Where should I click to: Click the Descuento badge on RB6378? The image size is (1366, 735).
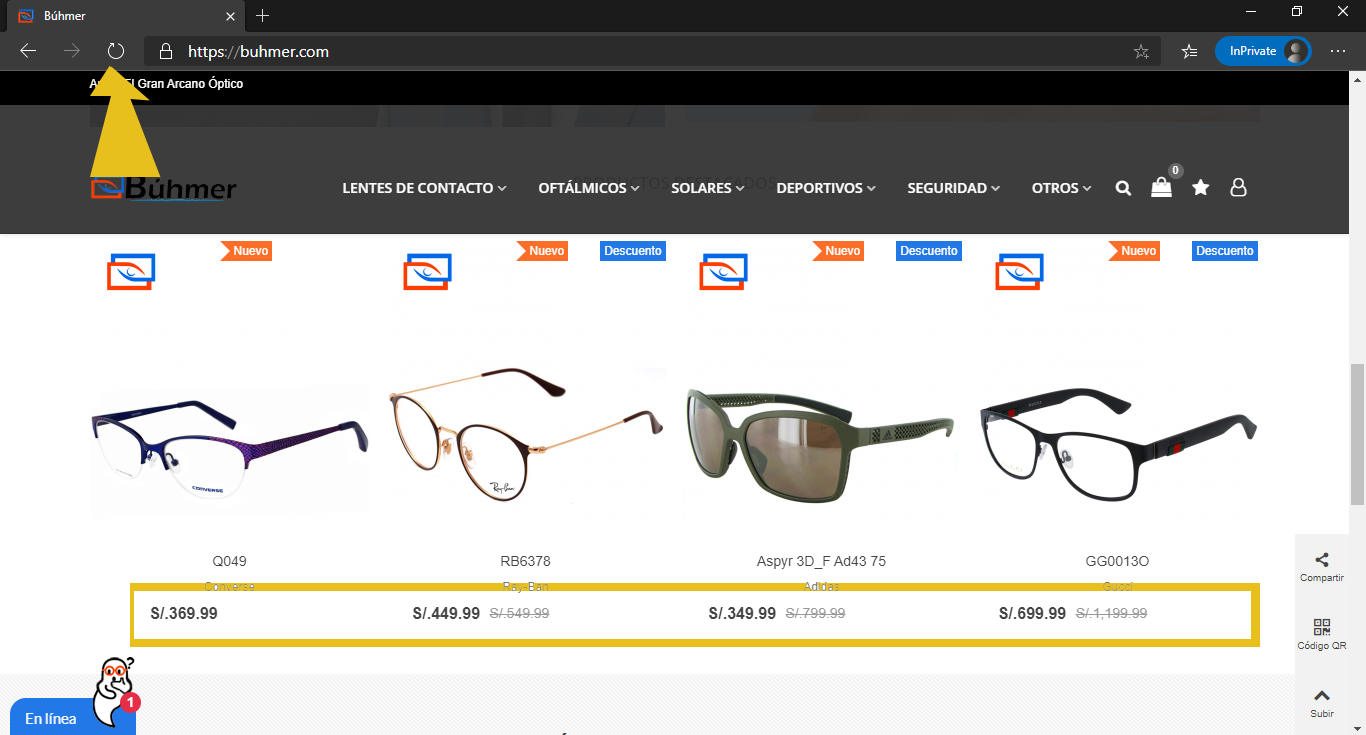(633, 251)
